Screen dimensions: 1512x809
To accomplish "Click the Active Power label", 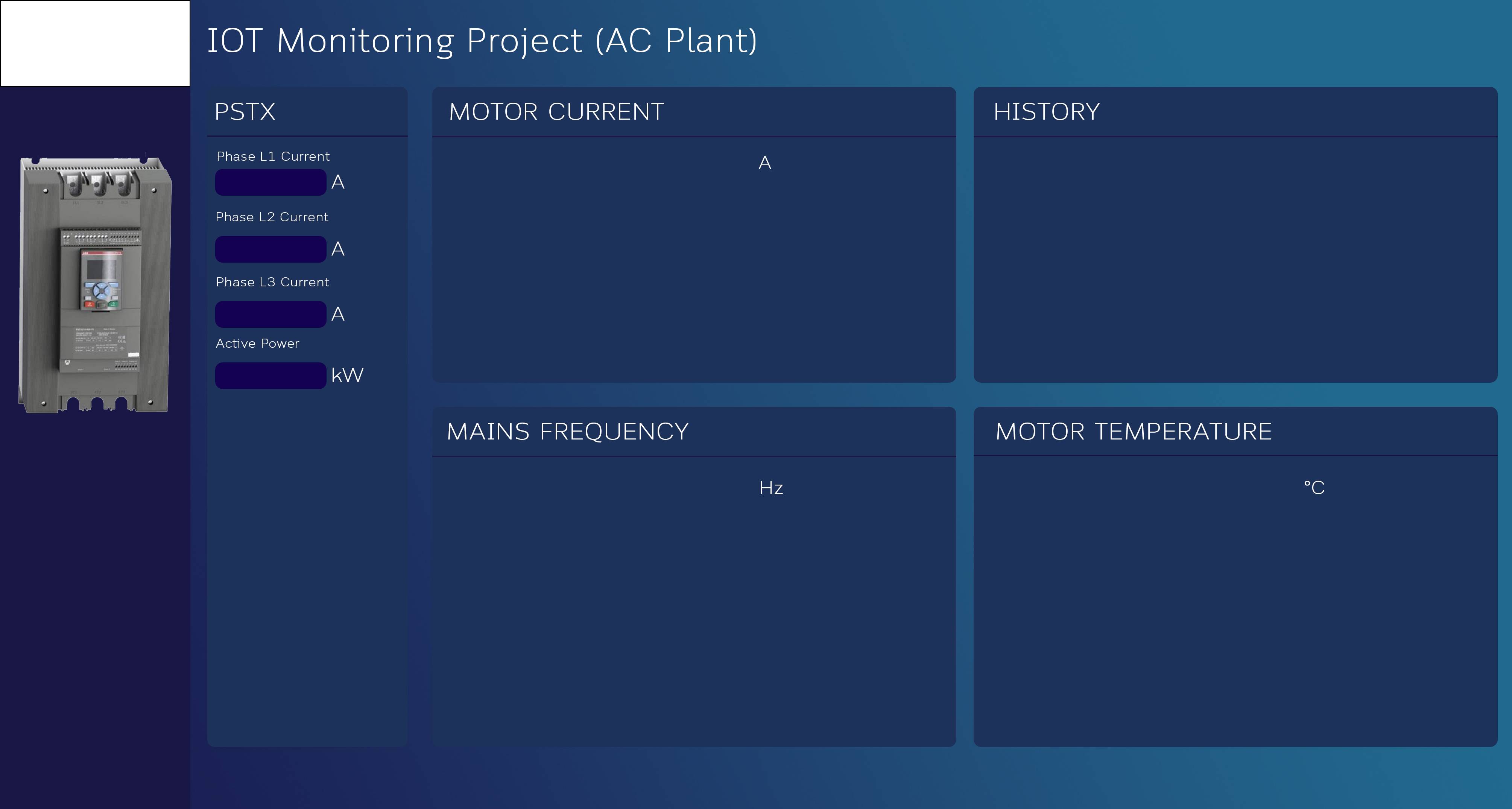I will coord(257,344).
